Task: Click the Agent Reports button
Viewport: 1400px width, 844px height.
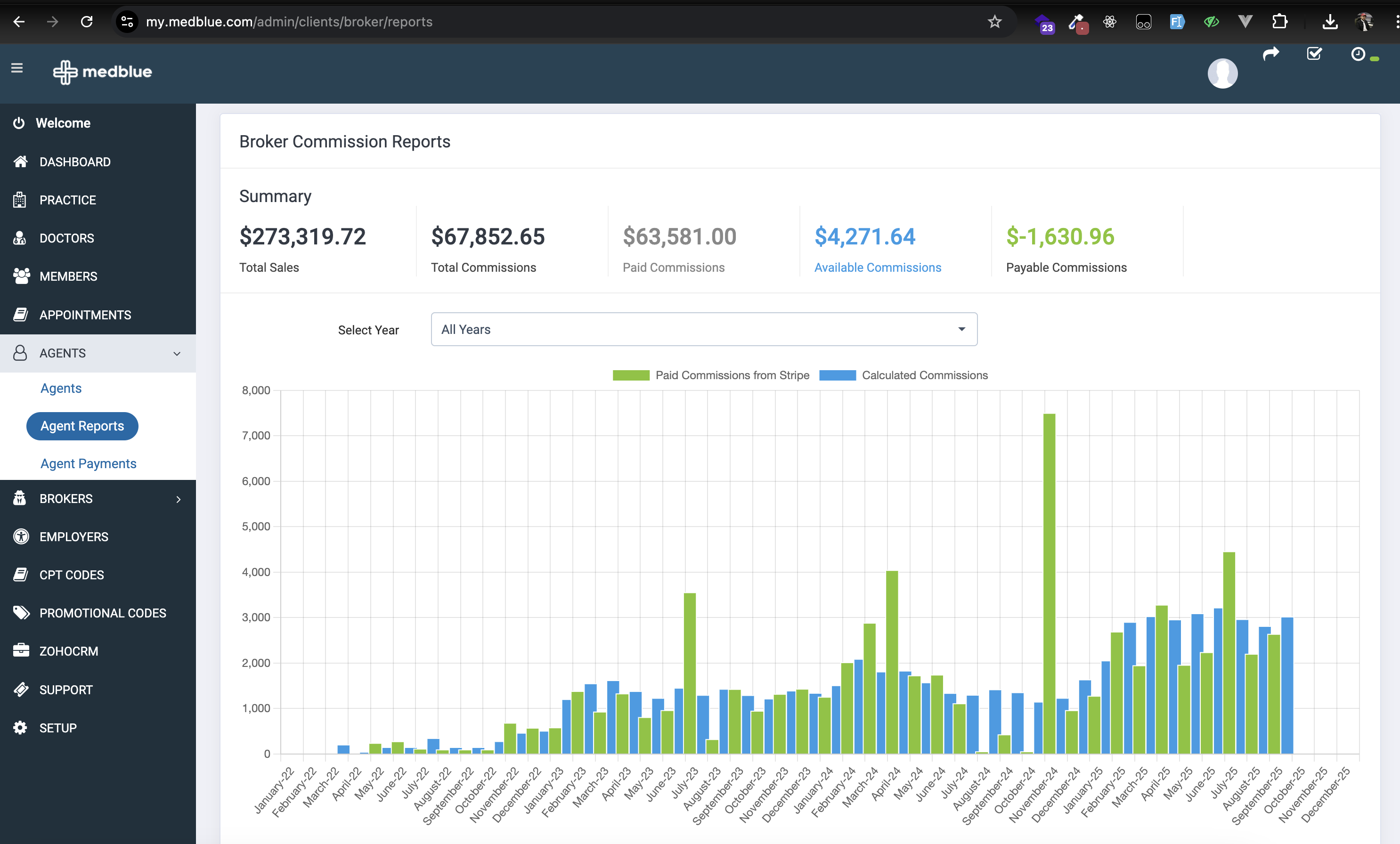Action: tap(82, 426)
